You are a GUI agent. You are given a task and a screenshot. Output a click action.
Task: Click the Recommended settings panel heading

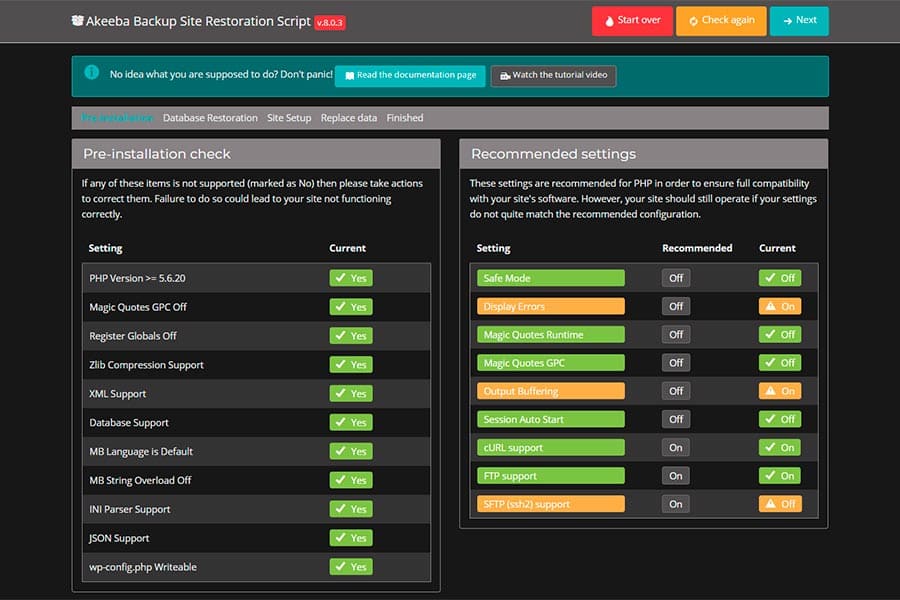click(553, 154)
